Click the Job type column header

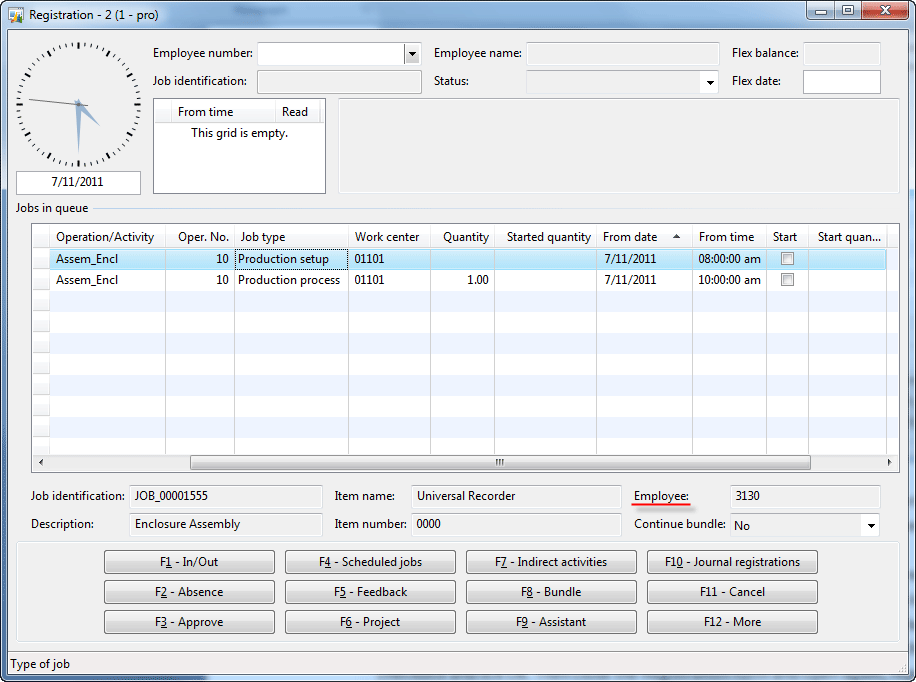tap(290, 237)
